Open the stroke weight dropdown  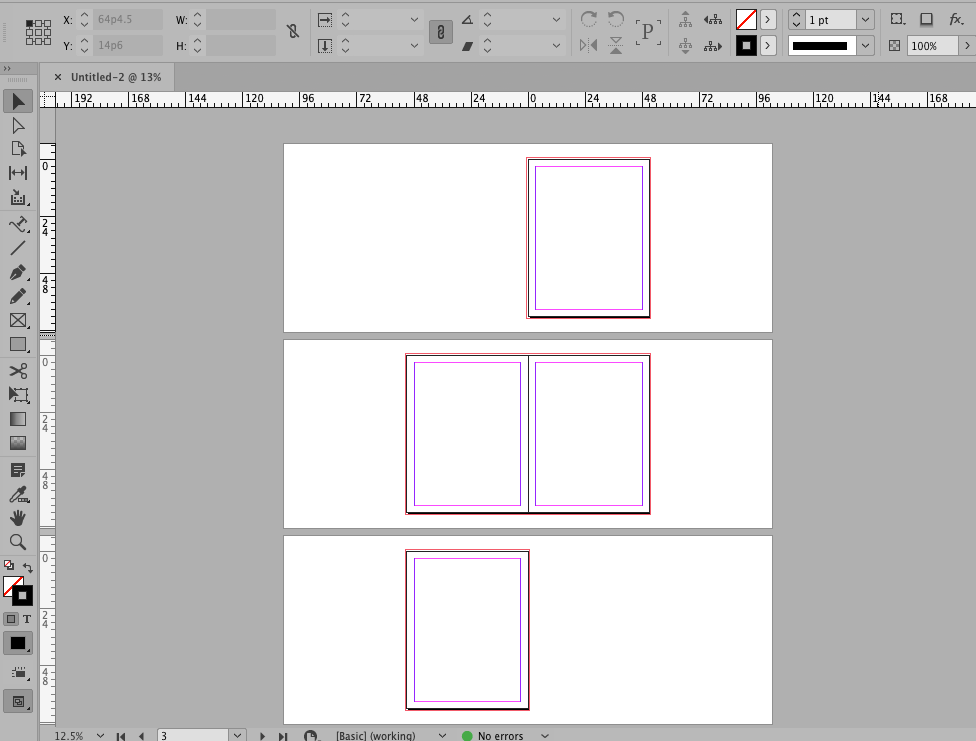[x=865, y=20]
